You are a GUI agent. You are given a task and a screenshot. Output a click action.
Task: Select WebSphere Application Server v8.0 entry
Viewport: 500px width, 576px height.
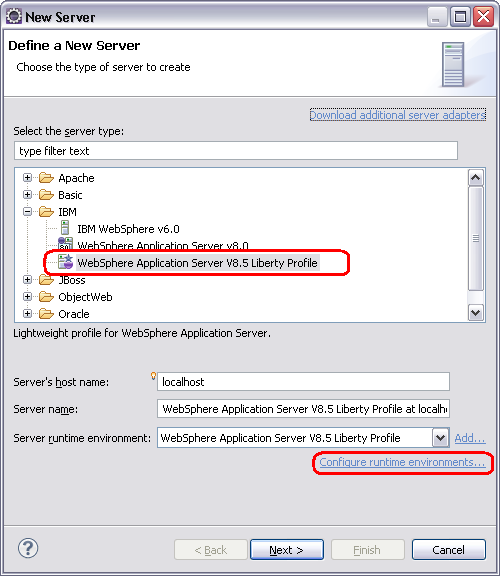tap(163, 245)
